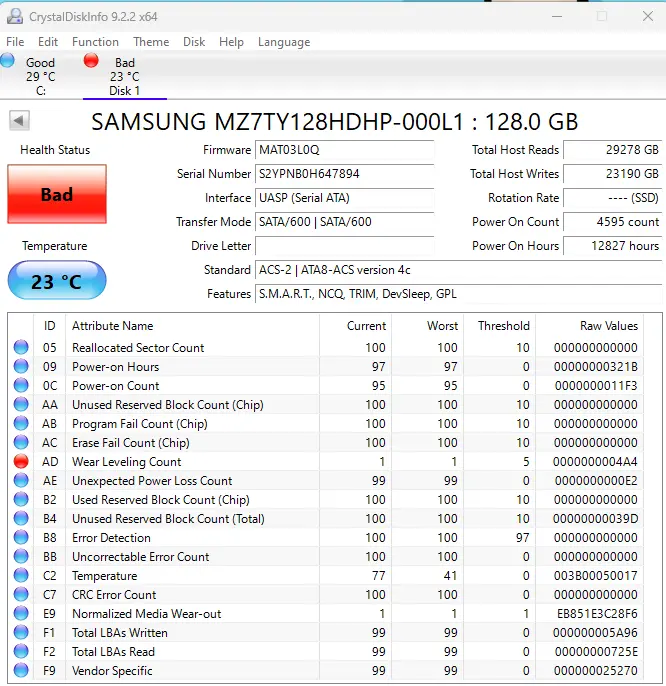666x686 pixels.
Task: Click status orb for Program Fail Count (Chip)
Action: tap(21, 424)
